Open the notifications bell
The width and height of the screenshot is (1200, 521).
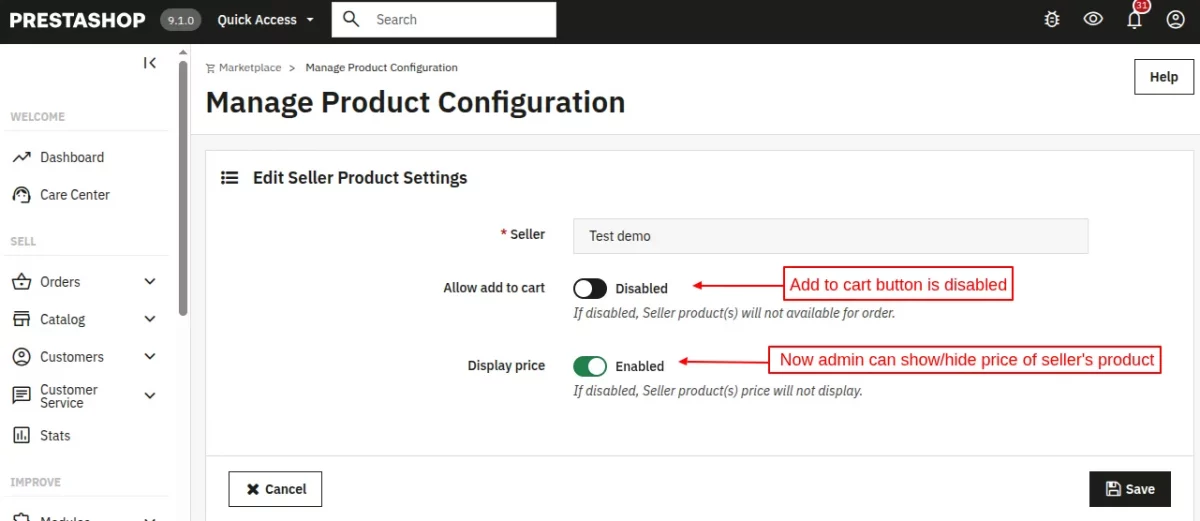[1134, 19]
